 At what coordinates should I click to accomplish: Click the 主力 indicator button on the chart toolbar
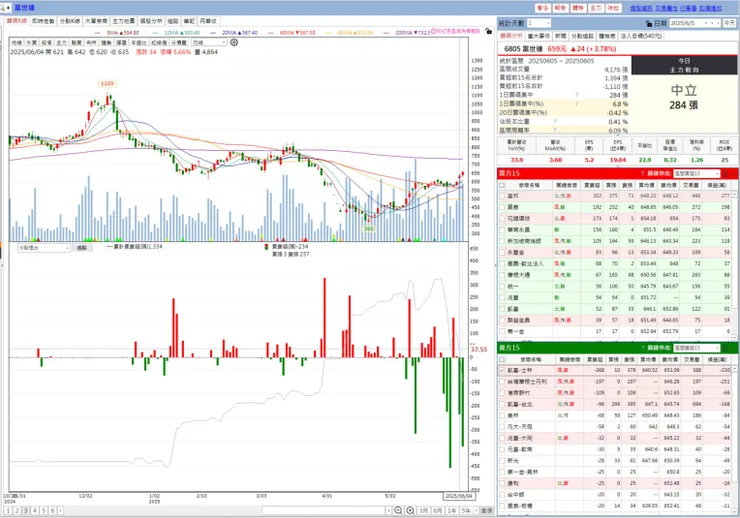click(x=61, y=42)
